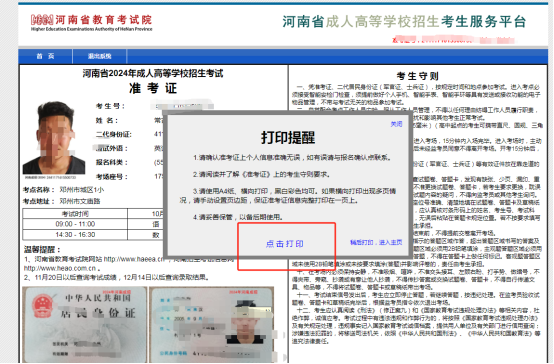This screenshot has height=364, width=554.
Task: Click dialog line 4 about 妥善保管
Action: [x=238, y=217]
